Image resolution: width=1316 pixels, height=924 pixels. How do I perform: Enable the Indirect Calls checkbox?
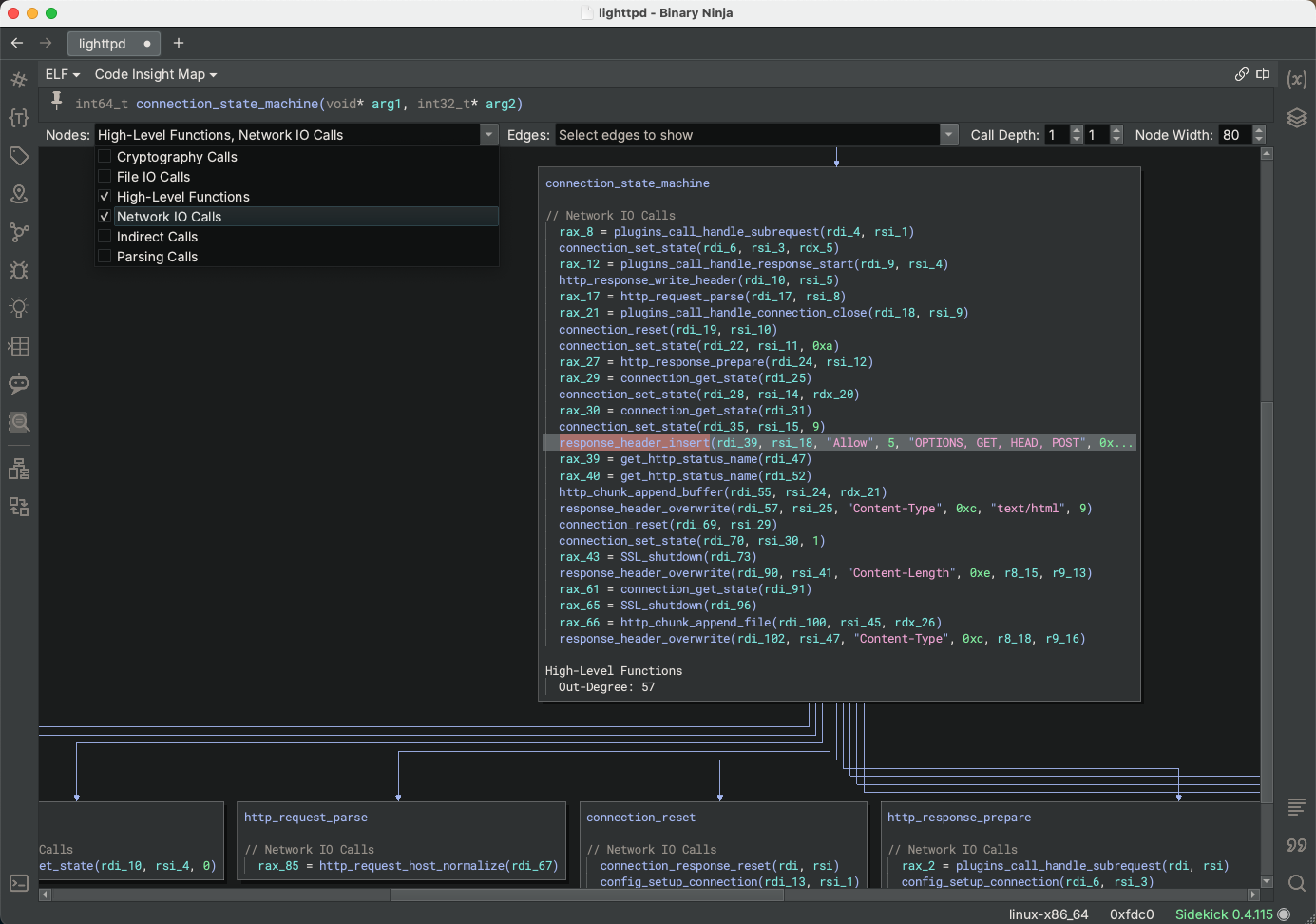click(x=105, y=237)
